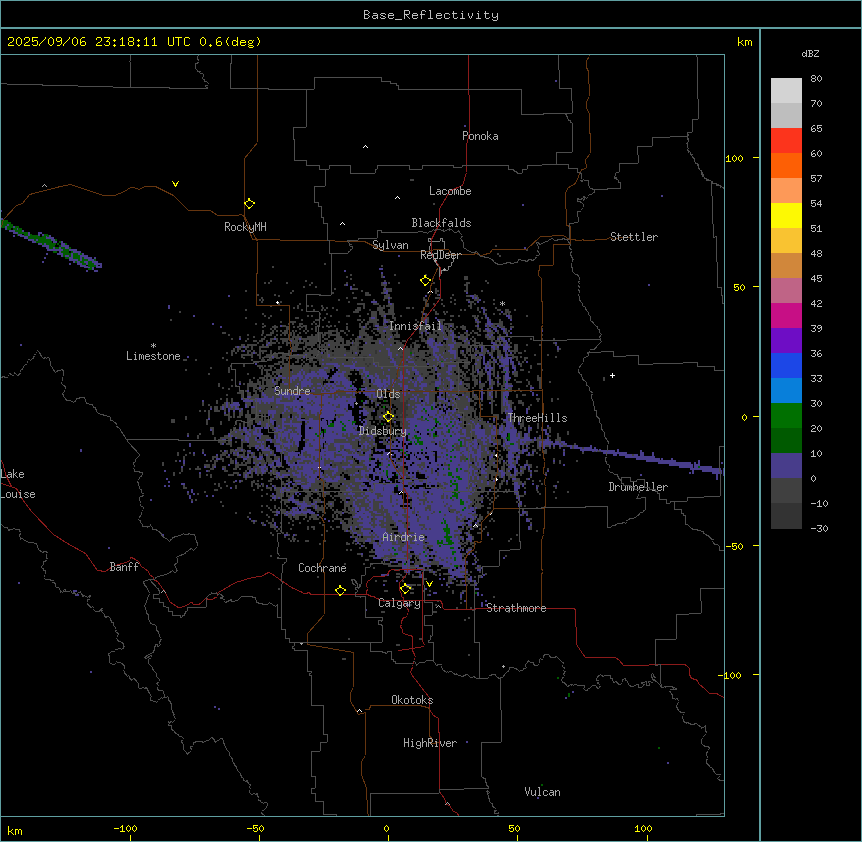Click the Didsbury label
862x842 pixels.
click(383, 431)
